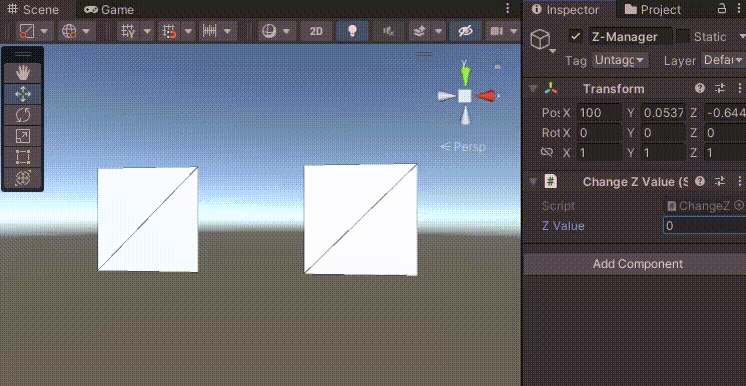Click the Transform component help icon

700,89
